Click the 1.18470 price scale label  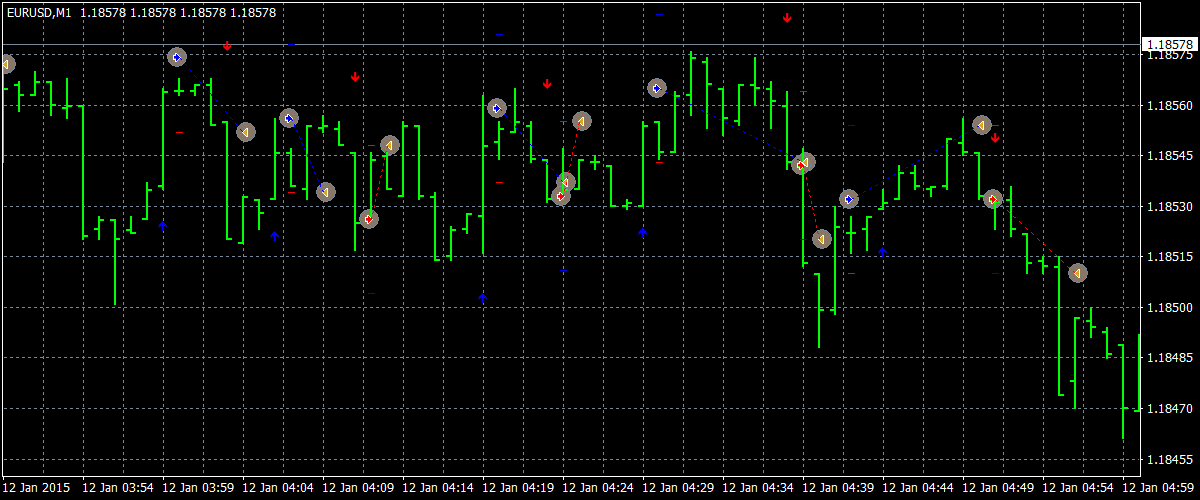[x=1168, y=409]
